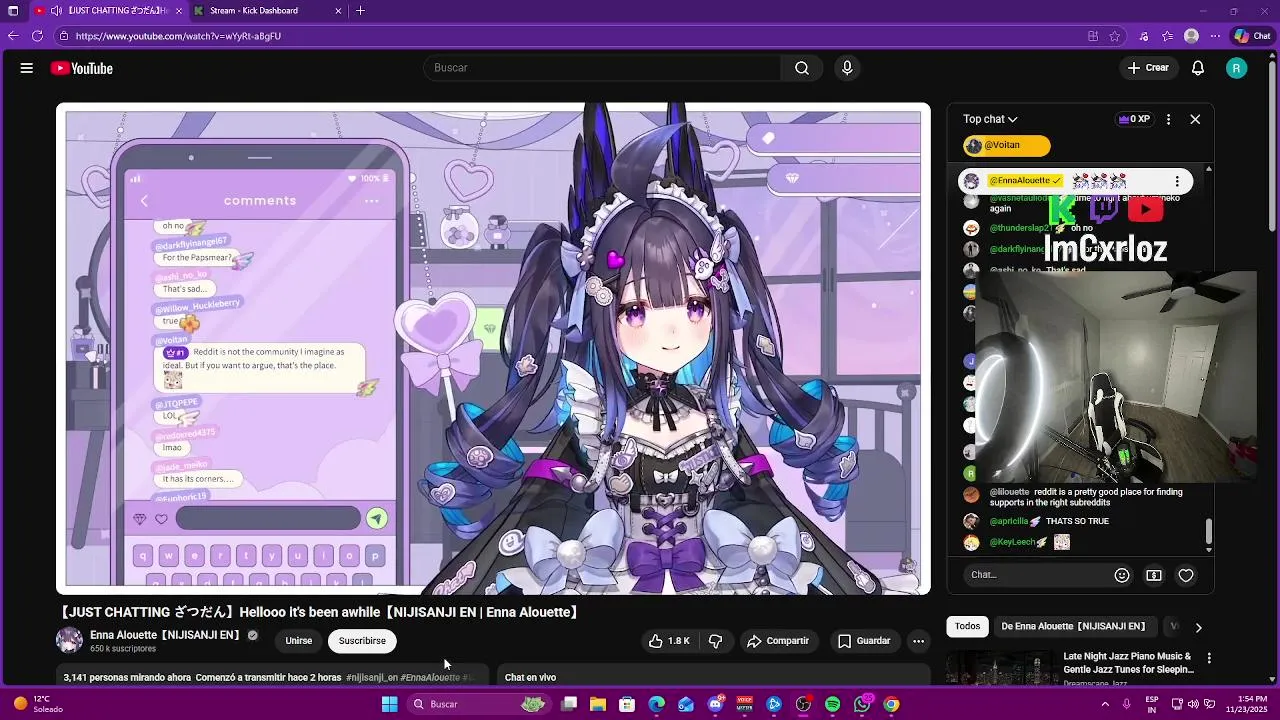The height and width of the screenshot is (720, 1280).
Task: Open the Enna Alouette channel avatar
Action: tap(69, 641)
